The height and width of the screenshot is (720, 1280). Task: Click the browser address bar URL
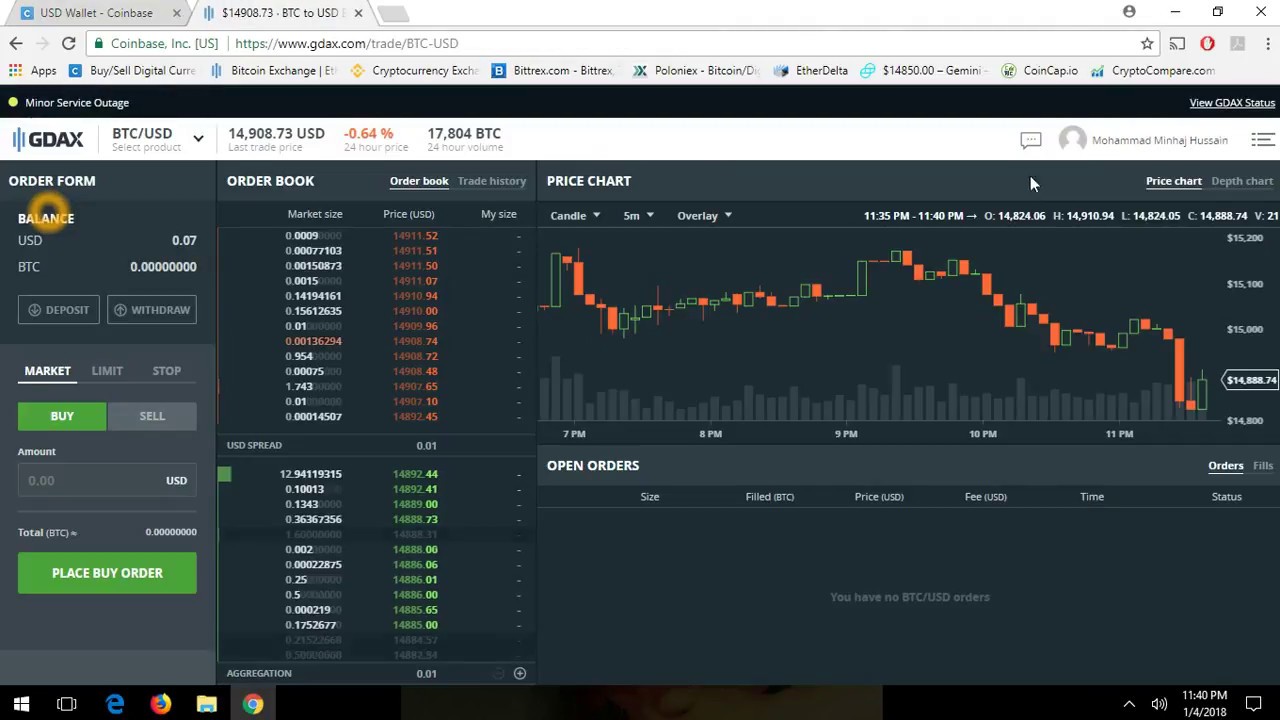pos(346,43)
